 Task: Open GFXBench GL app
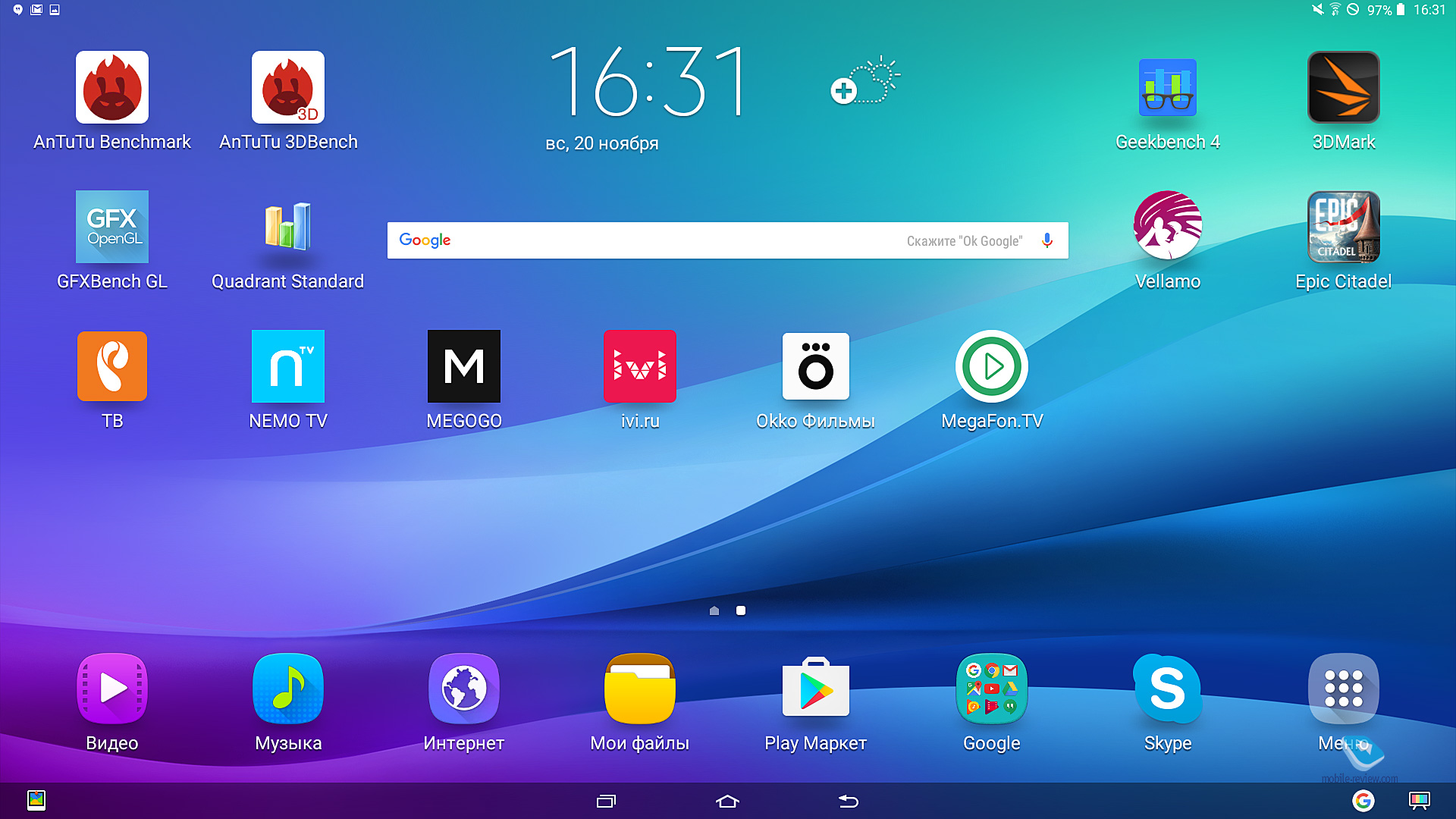(x=112, y=227)
